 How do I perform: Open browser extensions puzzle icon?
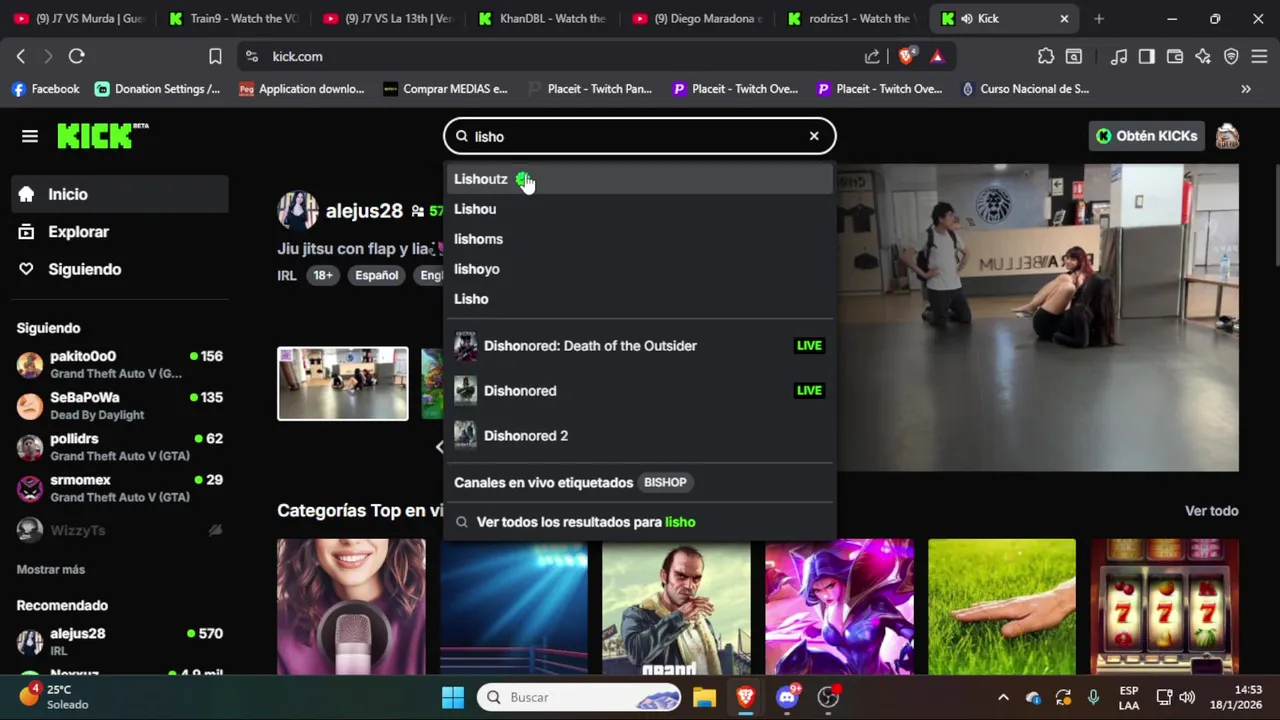[1045, 57]
